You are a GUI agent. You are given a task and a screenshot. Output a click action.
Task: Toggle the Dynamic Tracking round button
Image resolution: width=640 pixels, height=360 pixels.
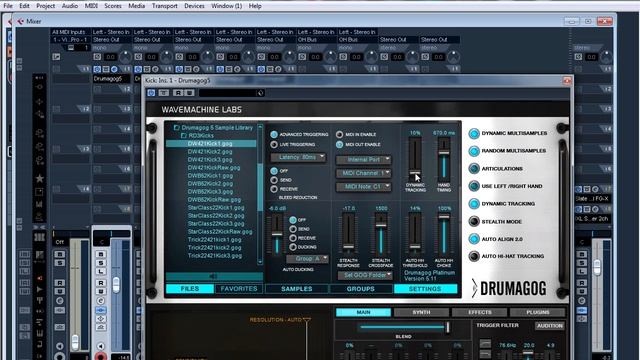474,204
